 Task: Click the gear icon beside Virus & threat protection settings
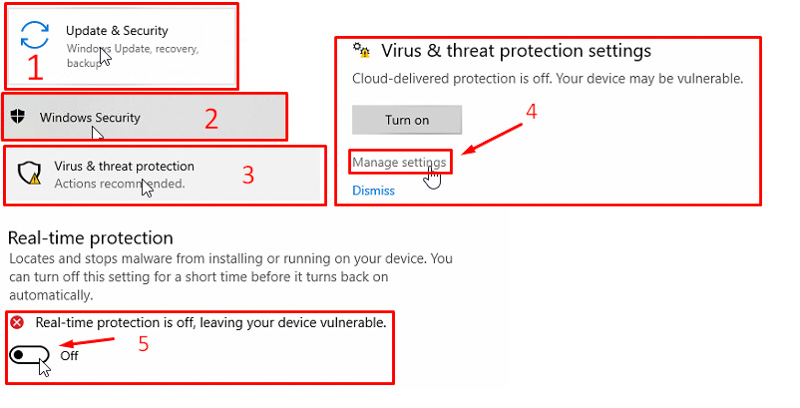pos(362,50)
